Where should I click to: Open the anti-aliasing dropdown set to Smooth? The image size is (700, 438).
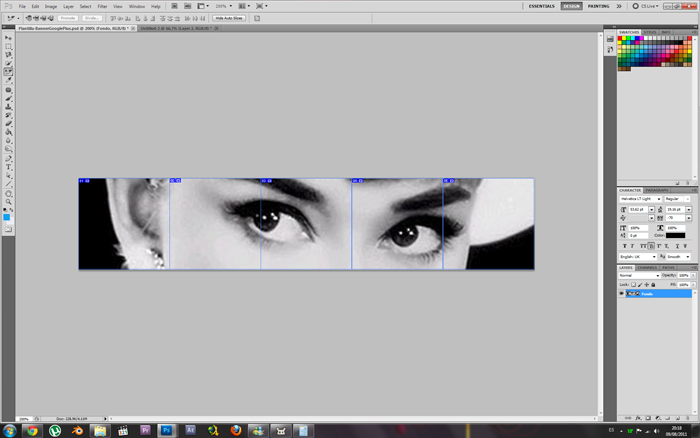click(679, 257)
